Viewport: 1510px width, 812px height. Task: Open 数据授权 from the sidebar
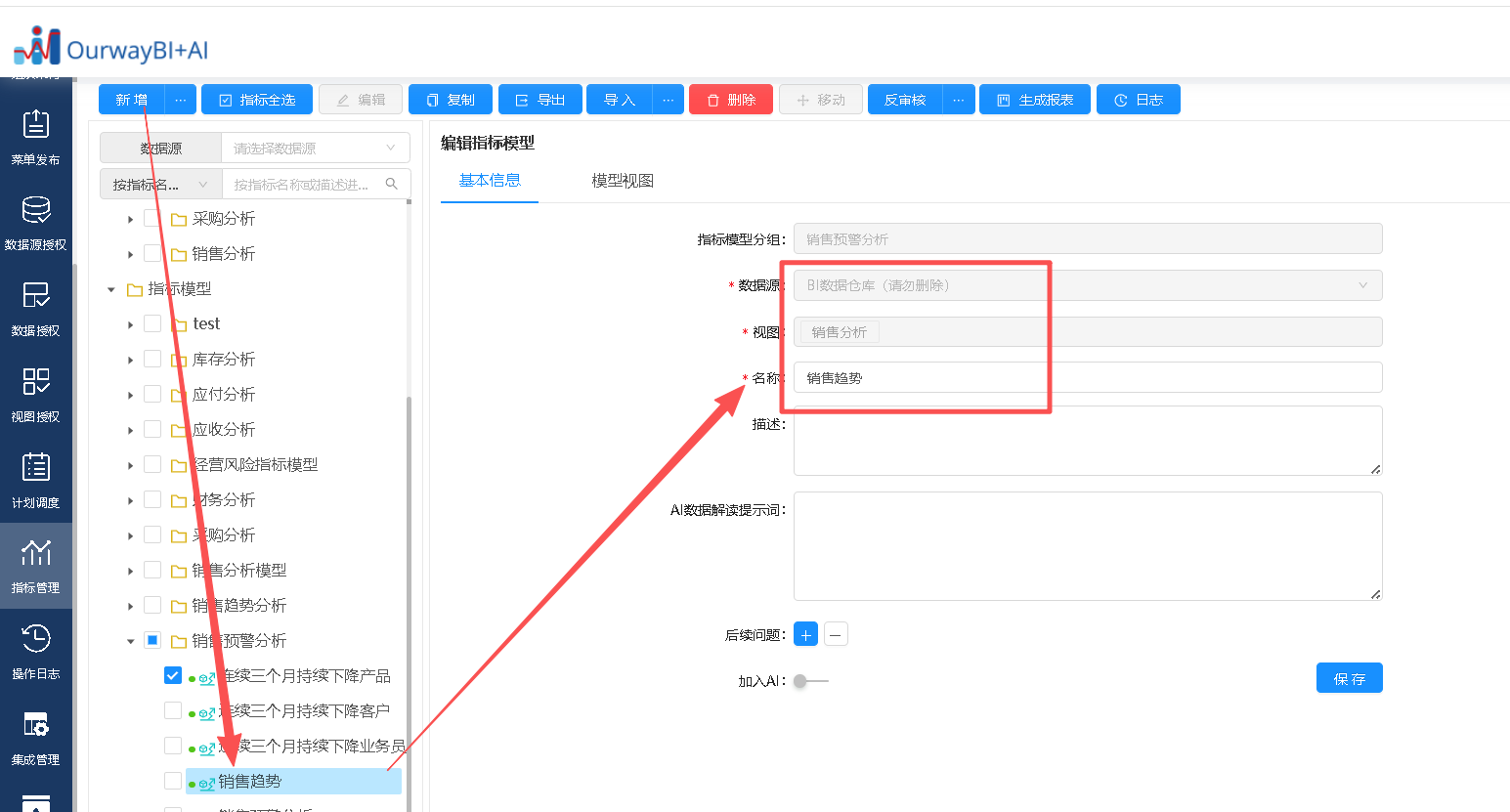coord(35,309)
